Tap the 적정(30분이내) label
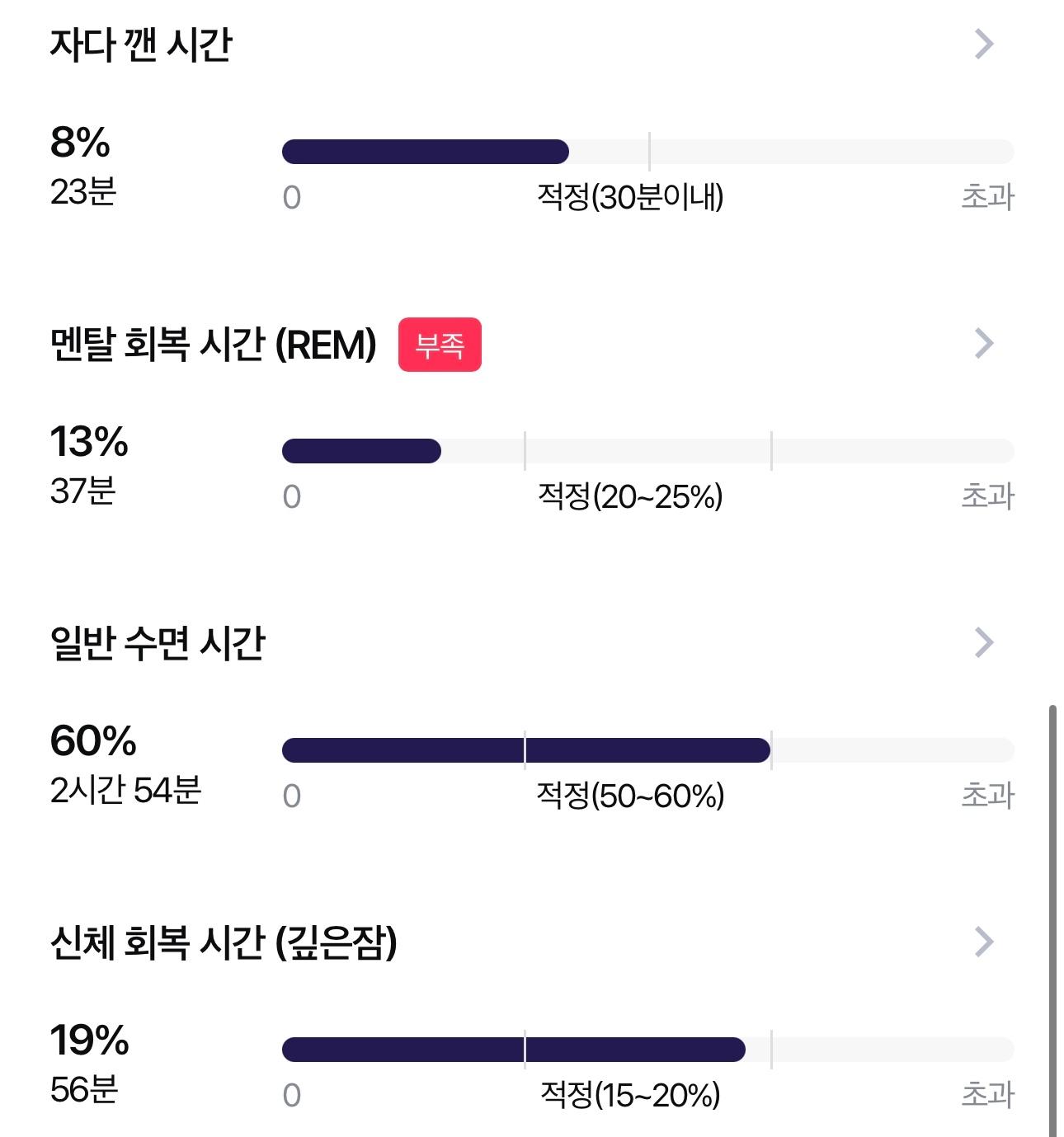Viewport: 1064px width, 1137px height. 630,197
